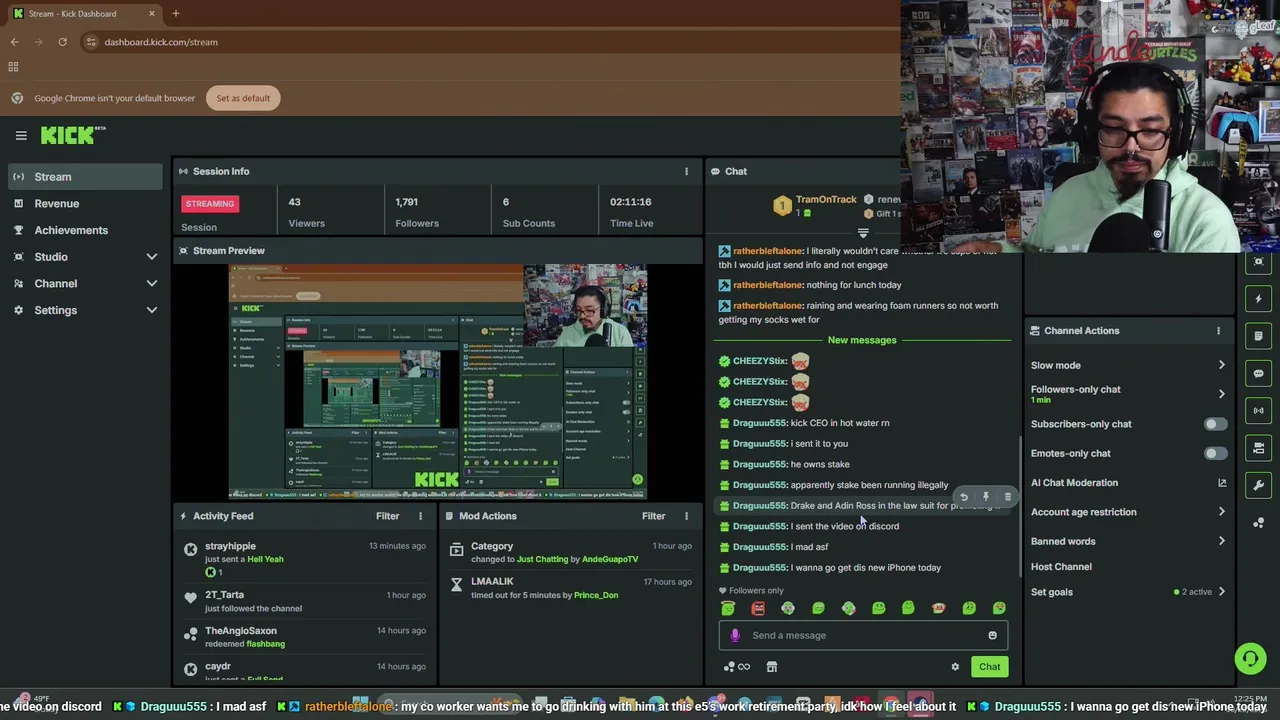The height and width of the screenshot is (720, 1280).
Task: Open the hamburger menu beside the Kick logo
Action: point(21,136)
